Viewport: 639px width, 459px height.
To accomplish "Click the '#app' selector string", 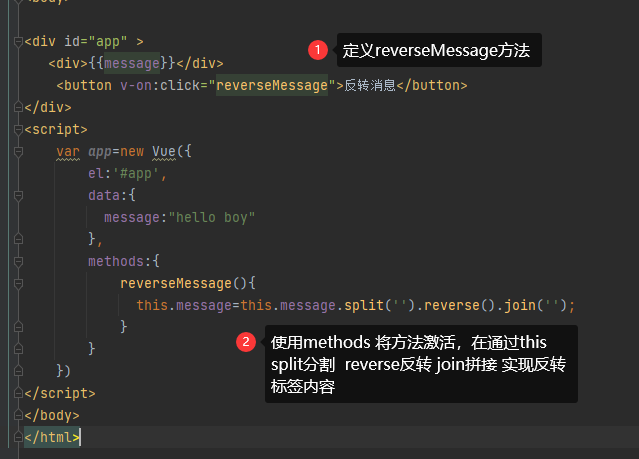I will pyautogui.click(x=135, y=174).
